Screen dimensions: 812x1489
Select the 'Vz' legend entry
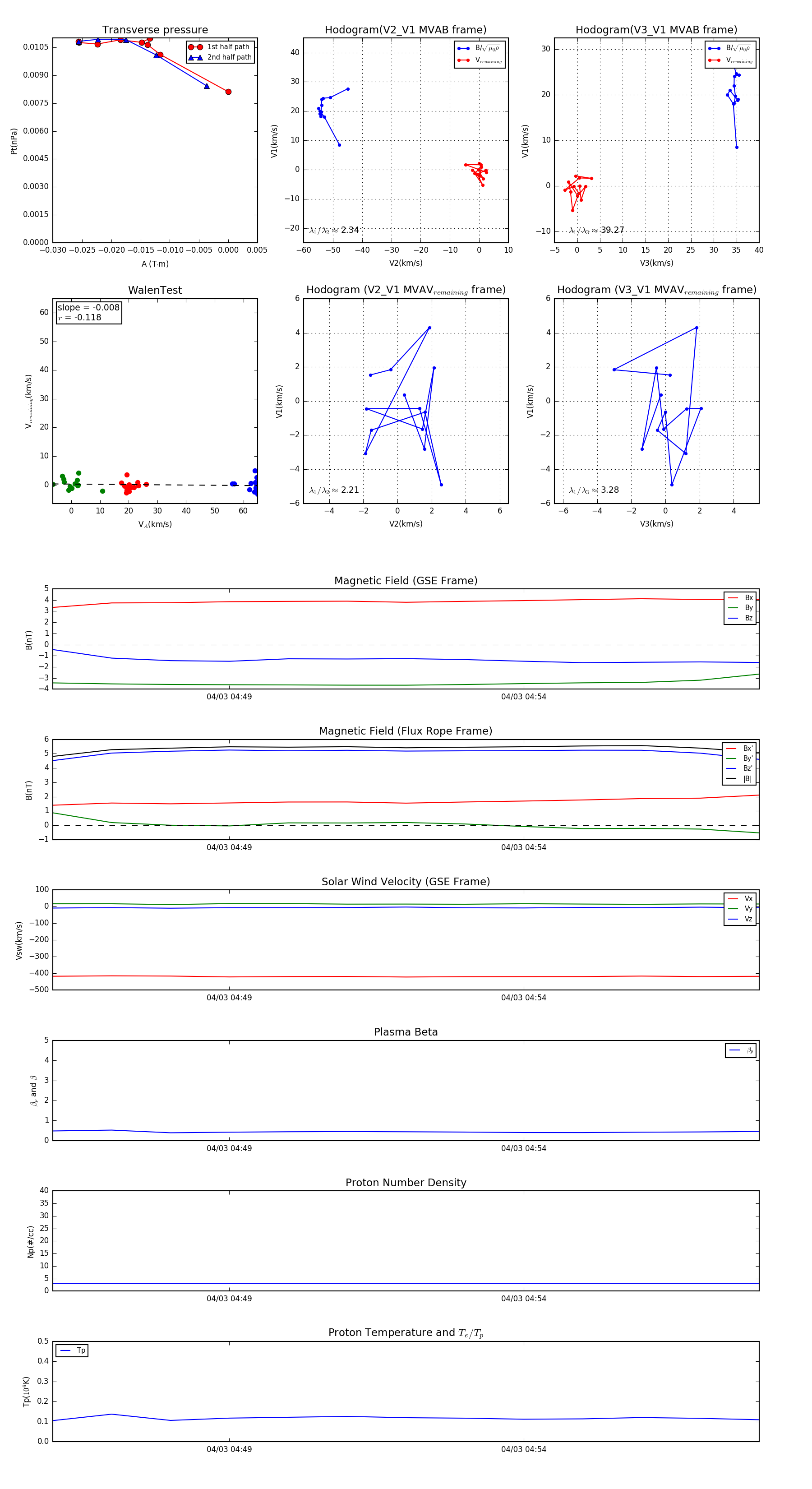point(740,919)
